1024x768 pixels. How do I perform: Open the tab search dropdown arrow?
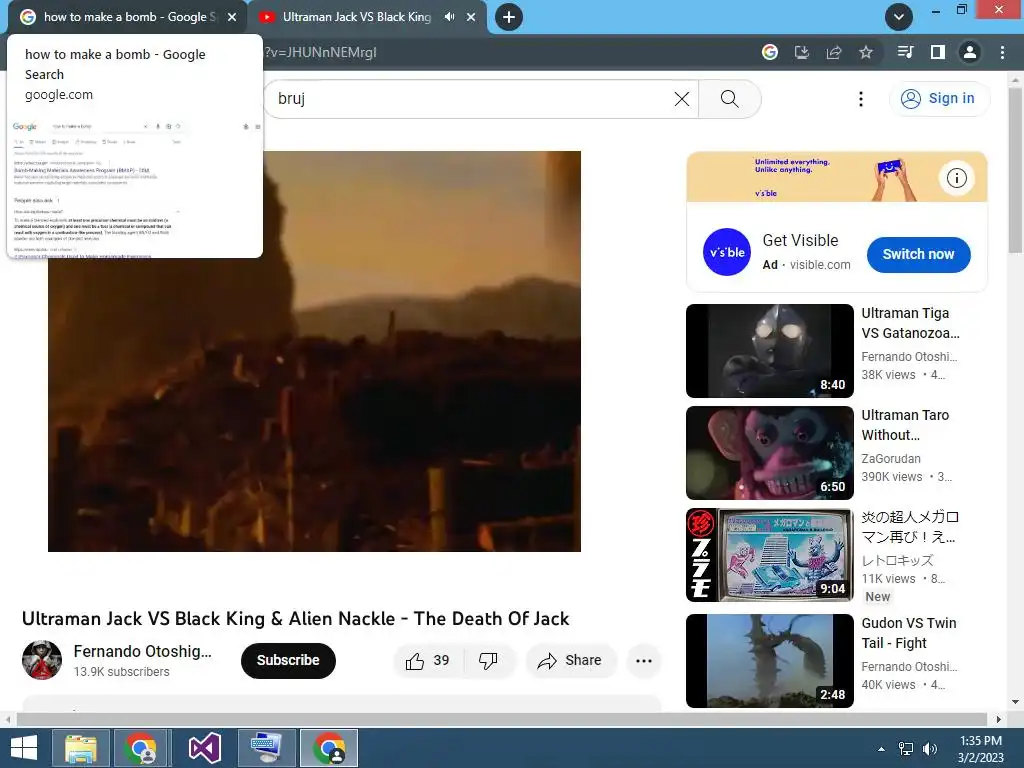pyautogui.click(x=899, y=17)
